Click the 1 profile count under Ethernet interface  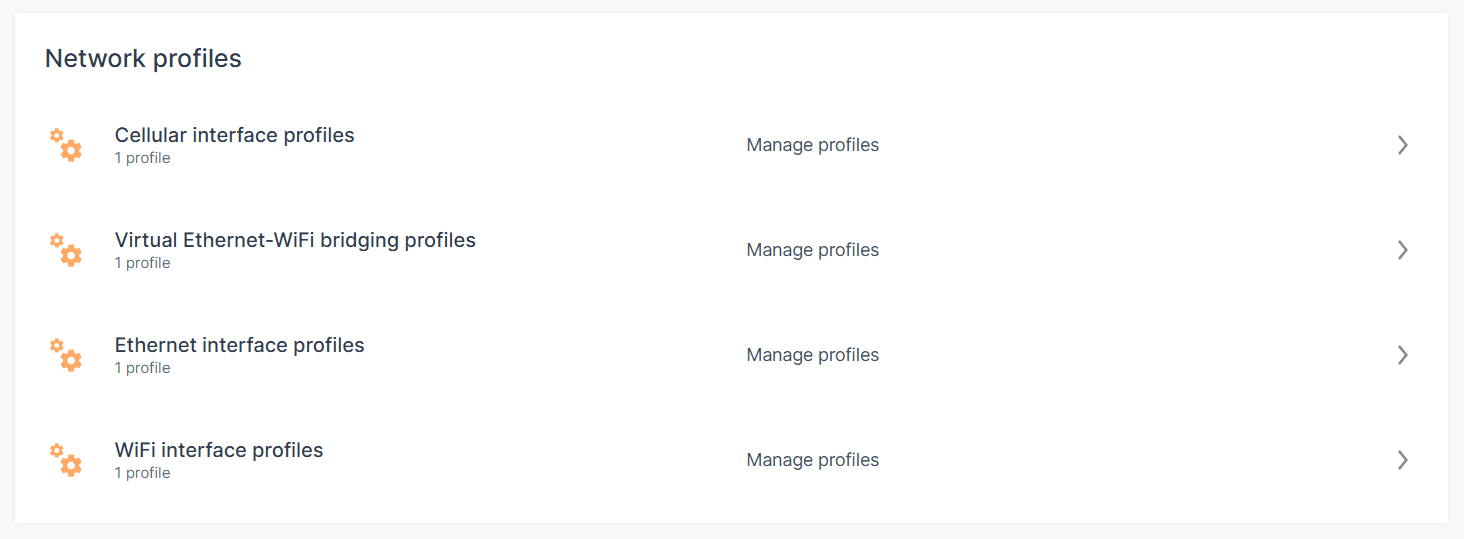142,368
